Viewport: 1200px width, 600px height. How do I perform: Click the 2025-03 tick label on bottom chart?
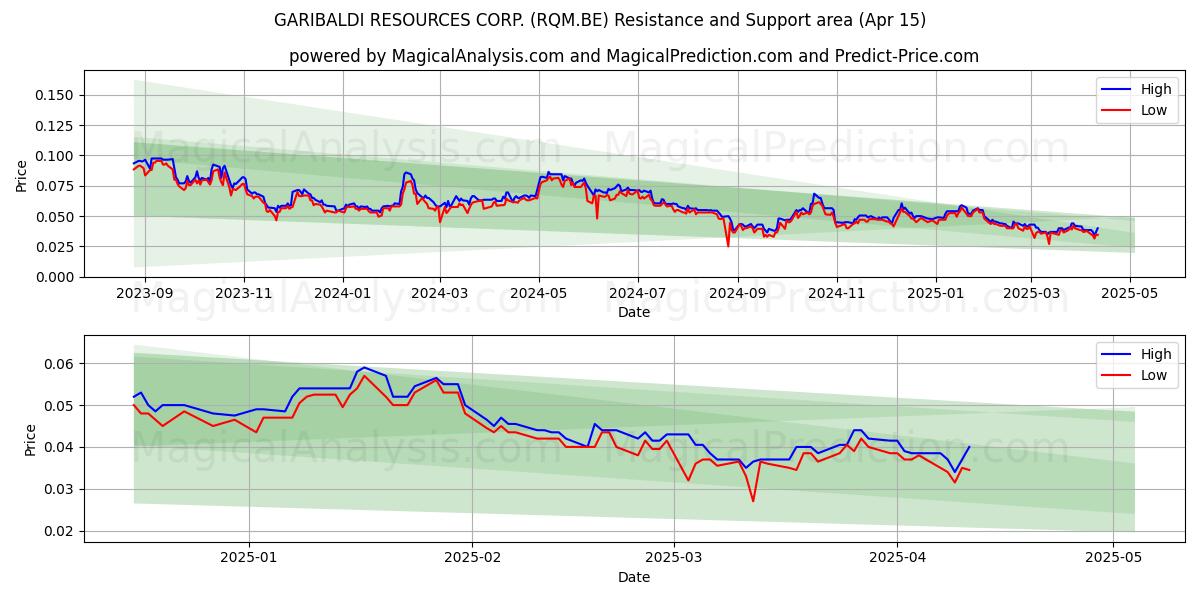pos(674,558)
